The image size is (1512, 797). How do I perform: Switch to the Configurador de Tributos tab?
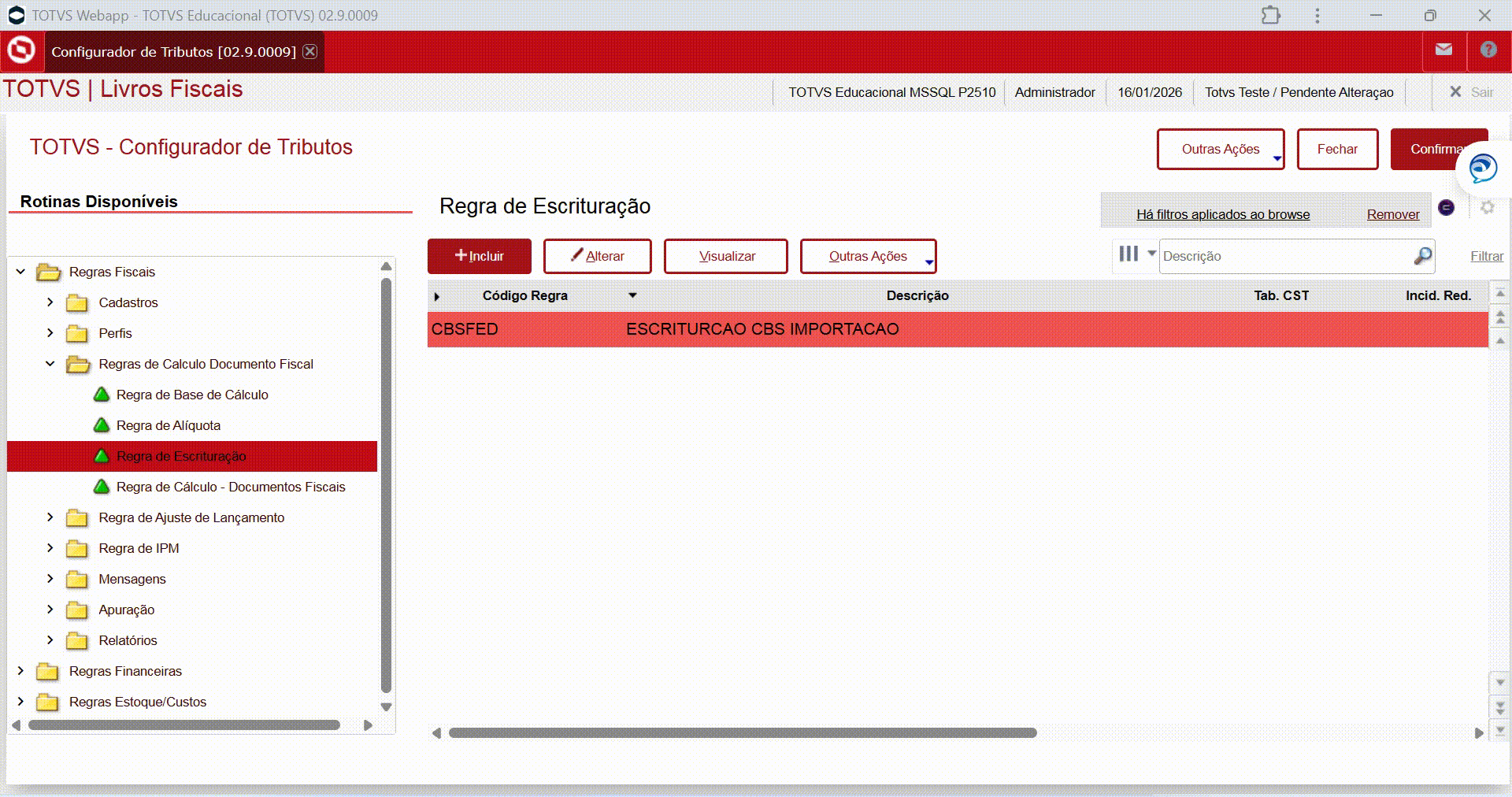[x=173, y=51]
